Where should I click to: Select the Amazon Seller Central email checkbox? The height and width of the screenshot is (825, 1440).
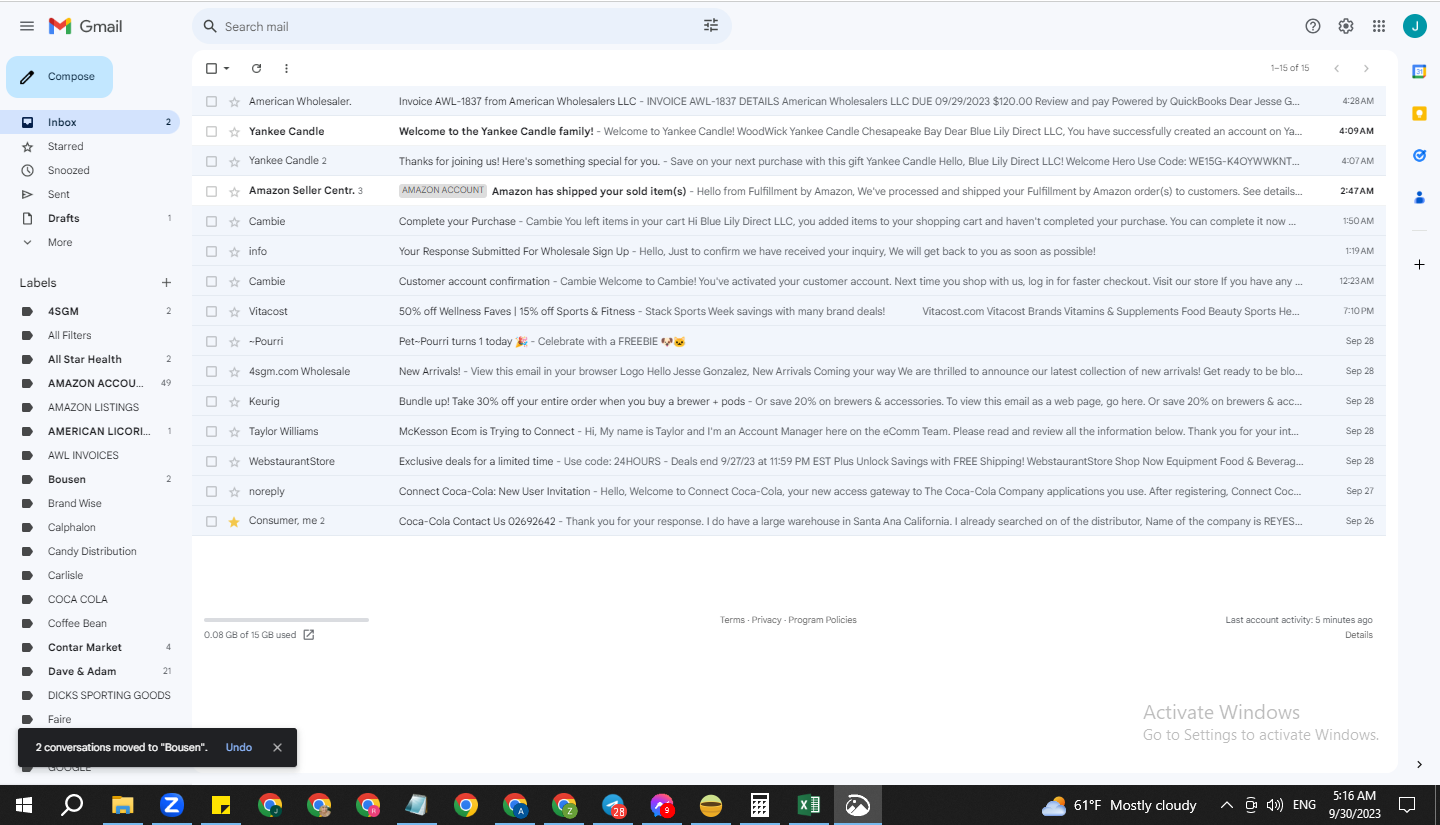(x=211, y=191)
